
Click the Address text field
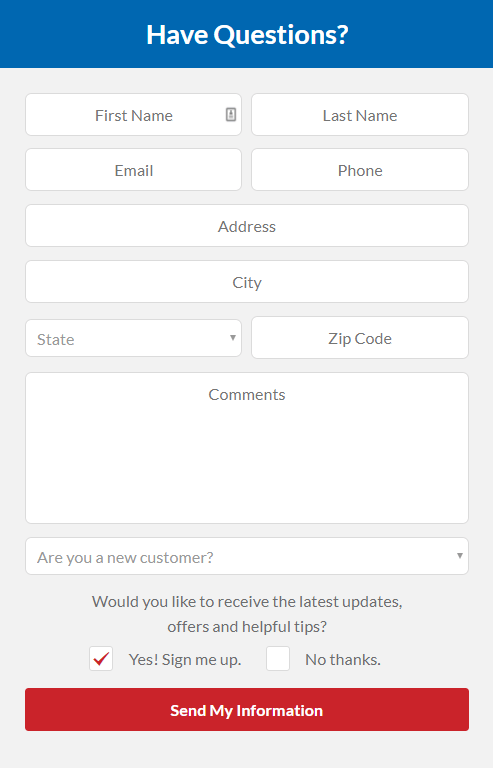point(247,226)
